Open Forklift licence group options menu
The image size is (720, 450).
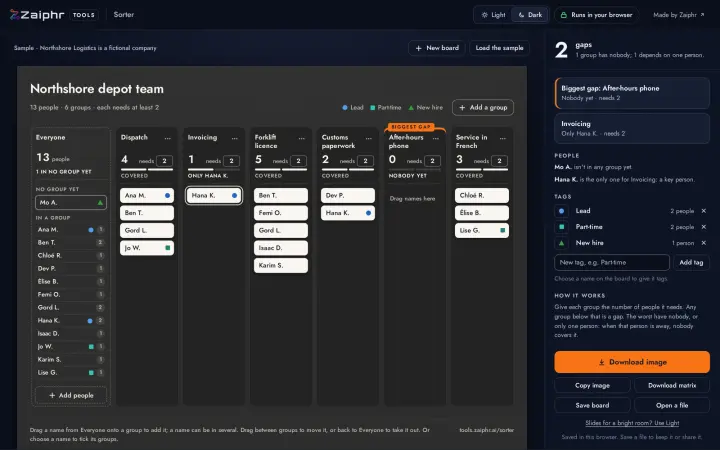click(302, 138)
